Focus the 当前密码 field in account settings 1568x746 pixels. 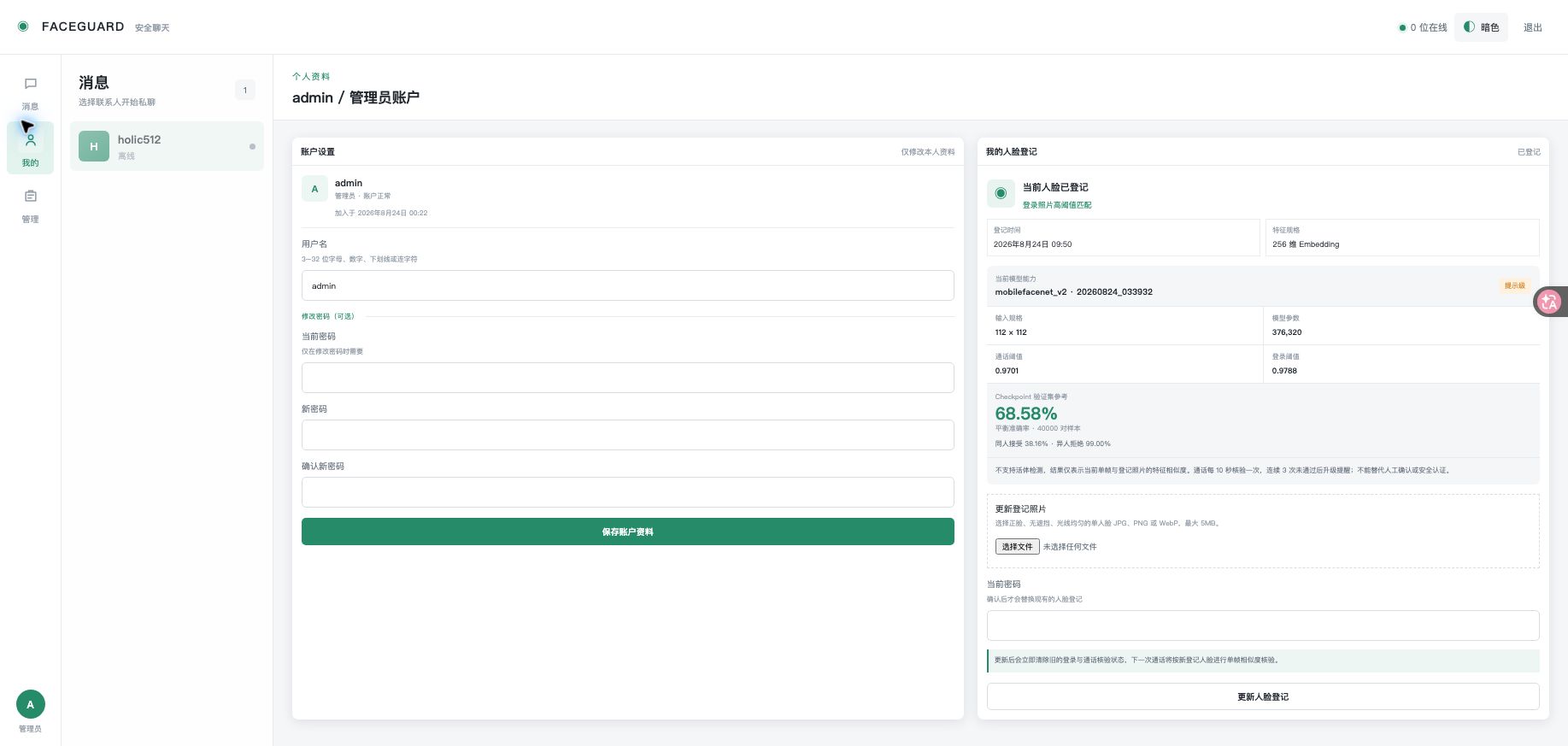pyautogui.click(x=628, y=378)
